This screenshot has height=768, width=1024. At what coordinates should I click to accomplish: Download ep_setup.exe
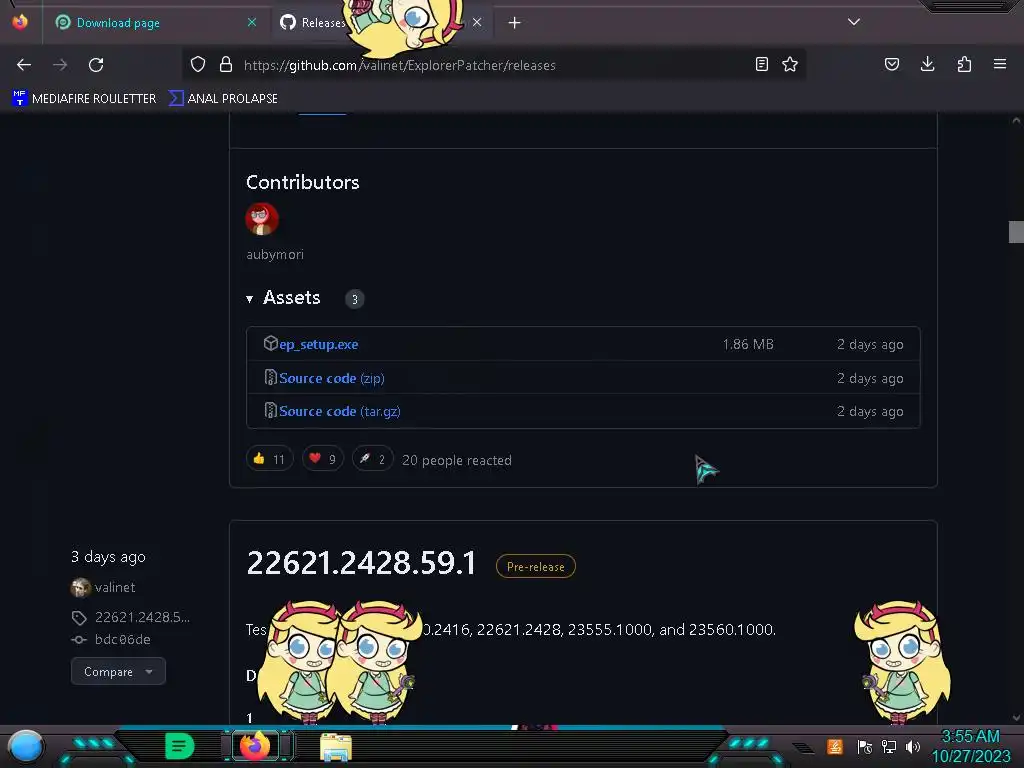coord(319,344)
